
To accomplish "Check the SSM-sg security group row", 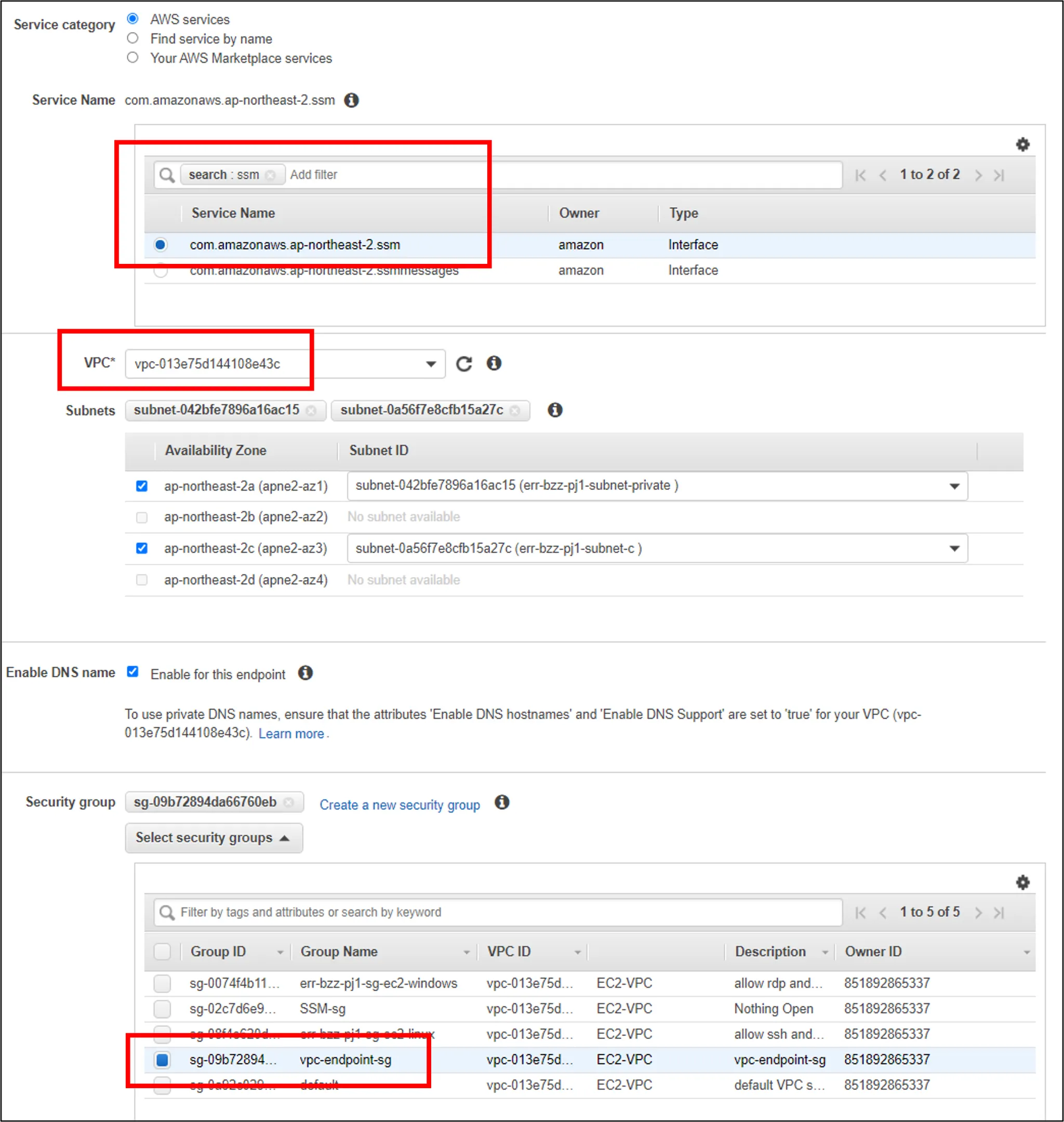I will pyautogui.click(x=162, y=1009).
